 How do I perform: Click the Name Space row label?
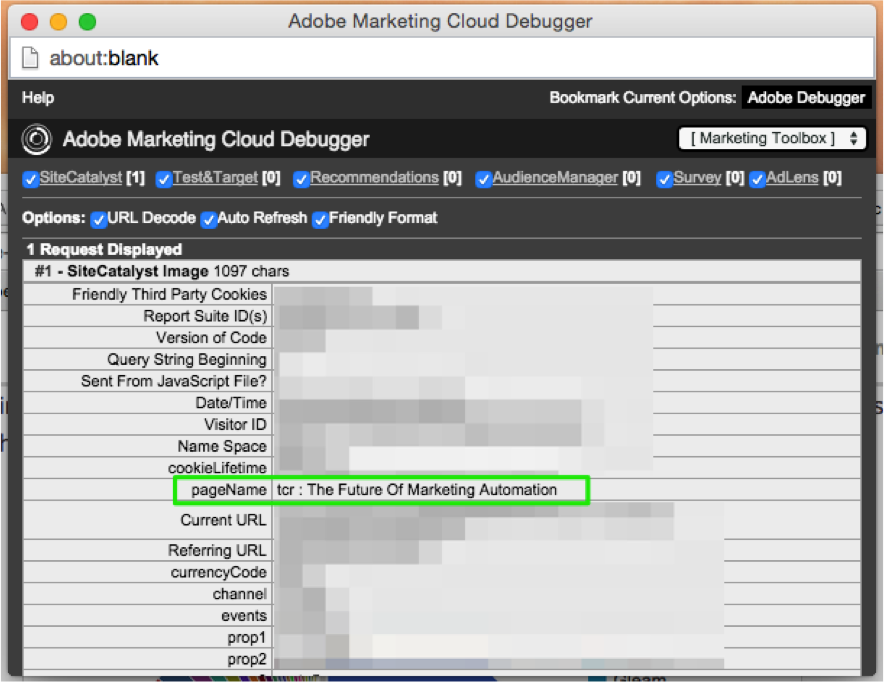tap(222, 446)
